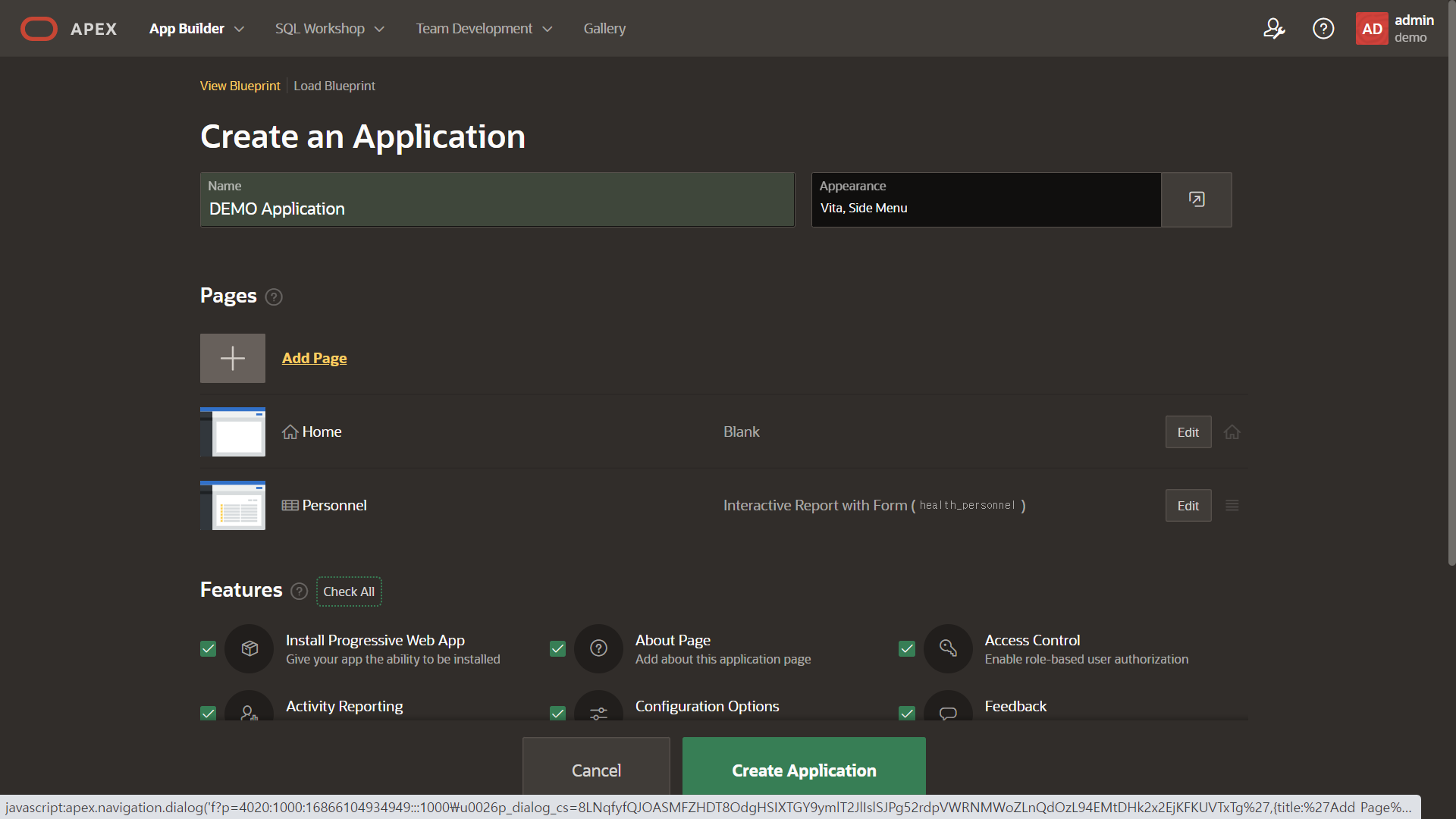The height and width of the screenshot is (819, 1456).
Task: Click the Access Control key icon
Action: pyautogui.click(x=948, y=648)
